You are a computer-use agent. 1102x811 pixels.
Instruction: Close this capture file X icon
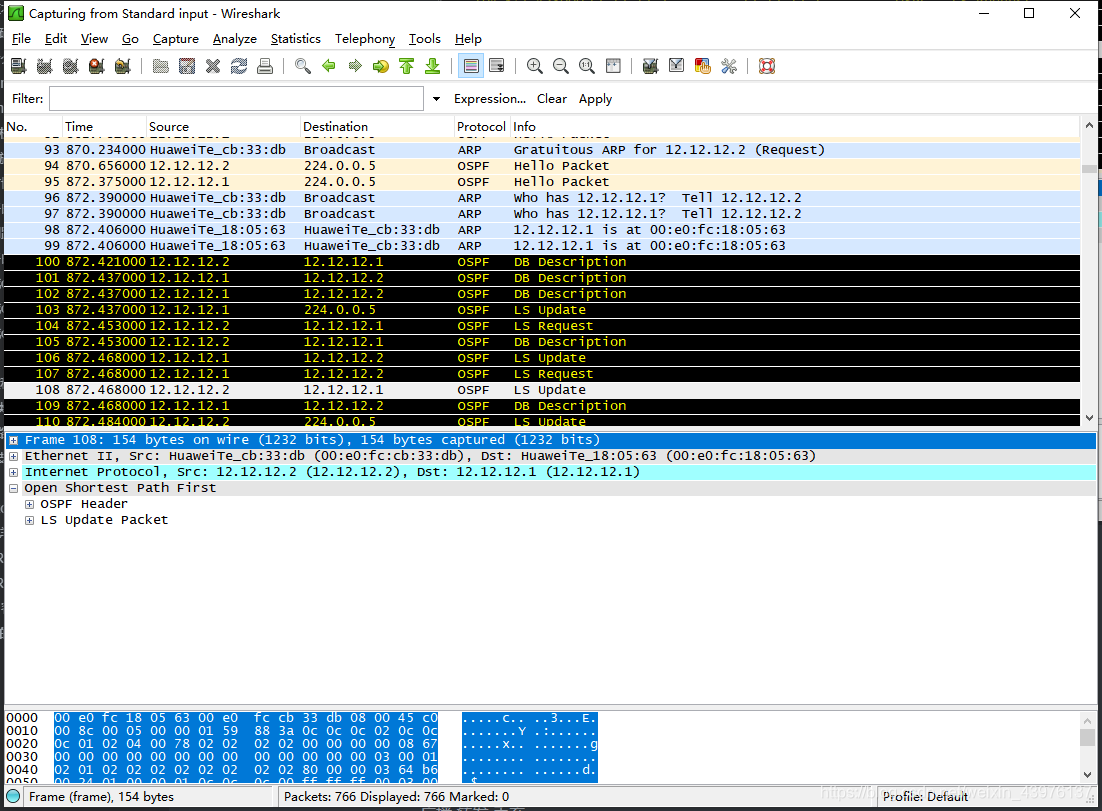(x=213, y=66)
